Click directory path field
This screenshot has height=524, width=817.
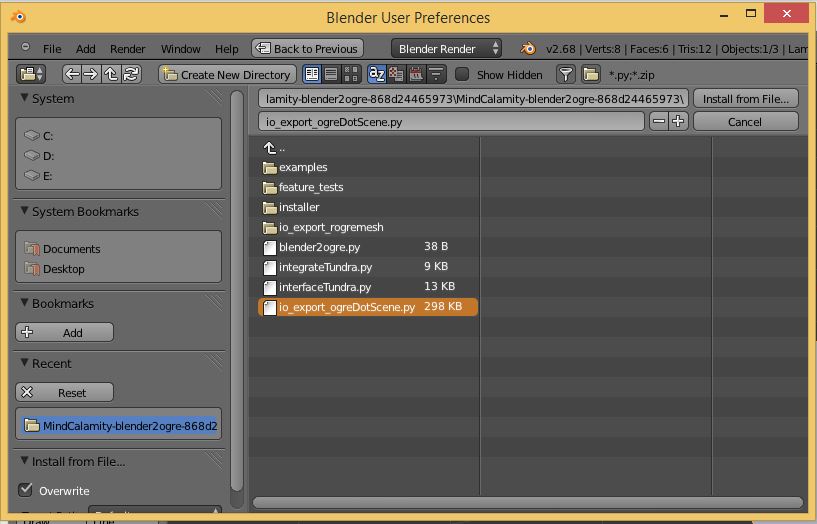tap(474, 99)
